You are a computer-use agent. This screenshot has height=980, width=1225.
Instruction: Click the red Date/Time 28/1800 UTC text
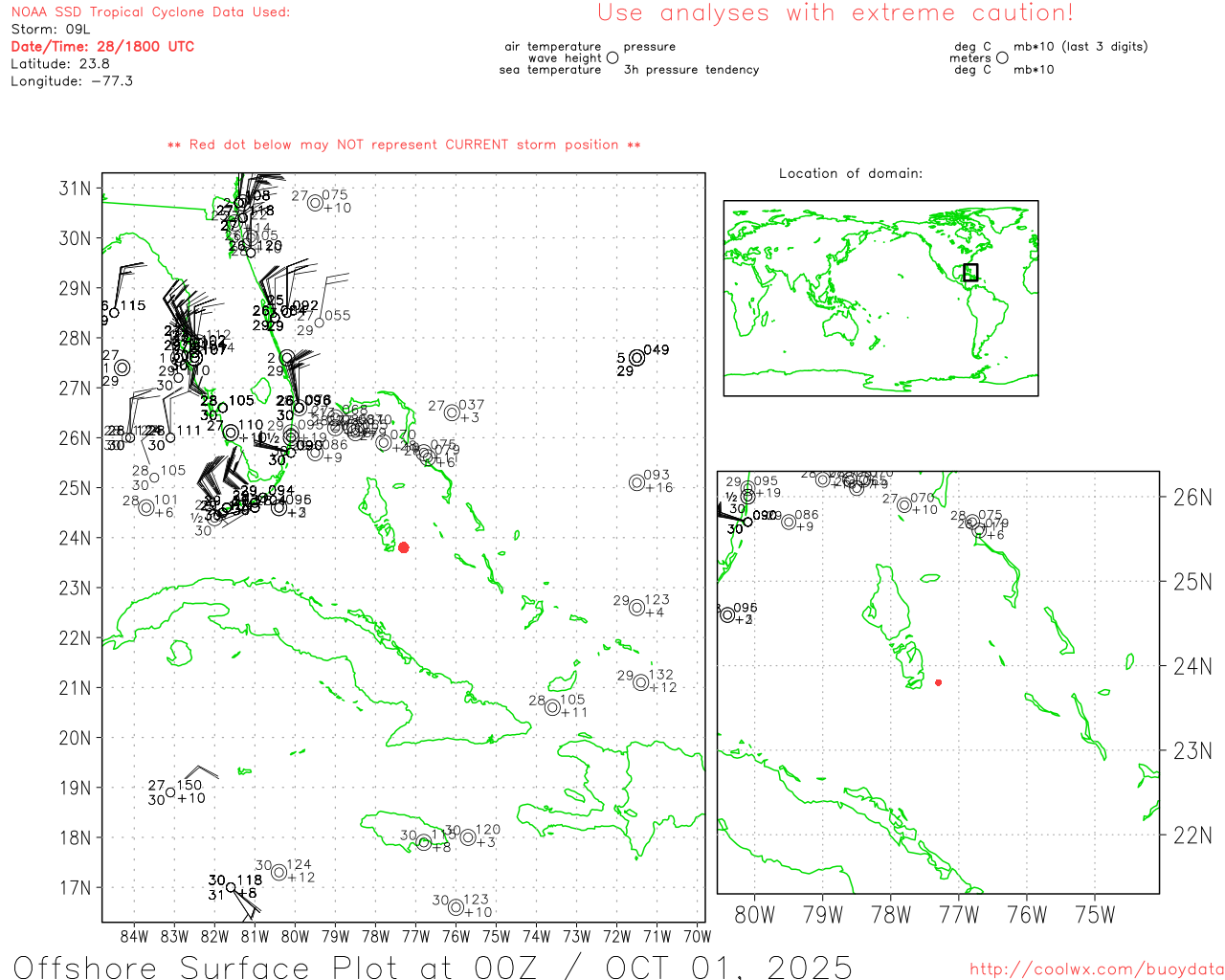click(x=102, y=46)
